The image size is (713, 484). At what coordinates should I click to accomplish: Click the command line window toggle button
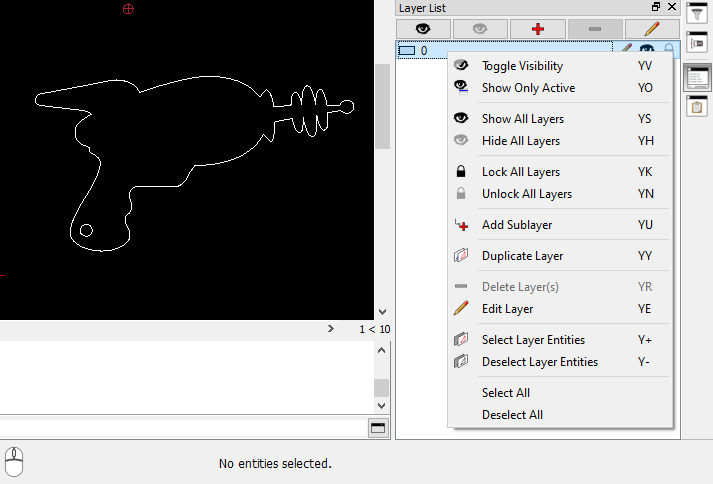(378, 428)
